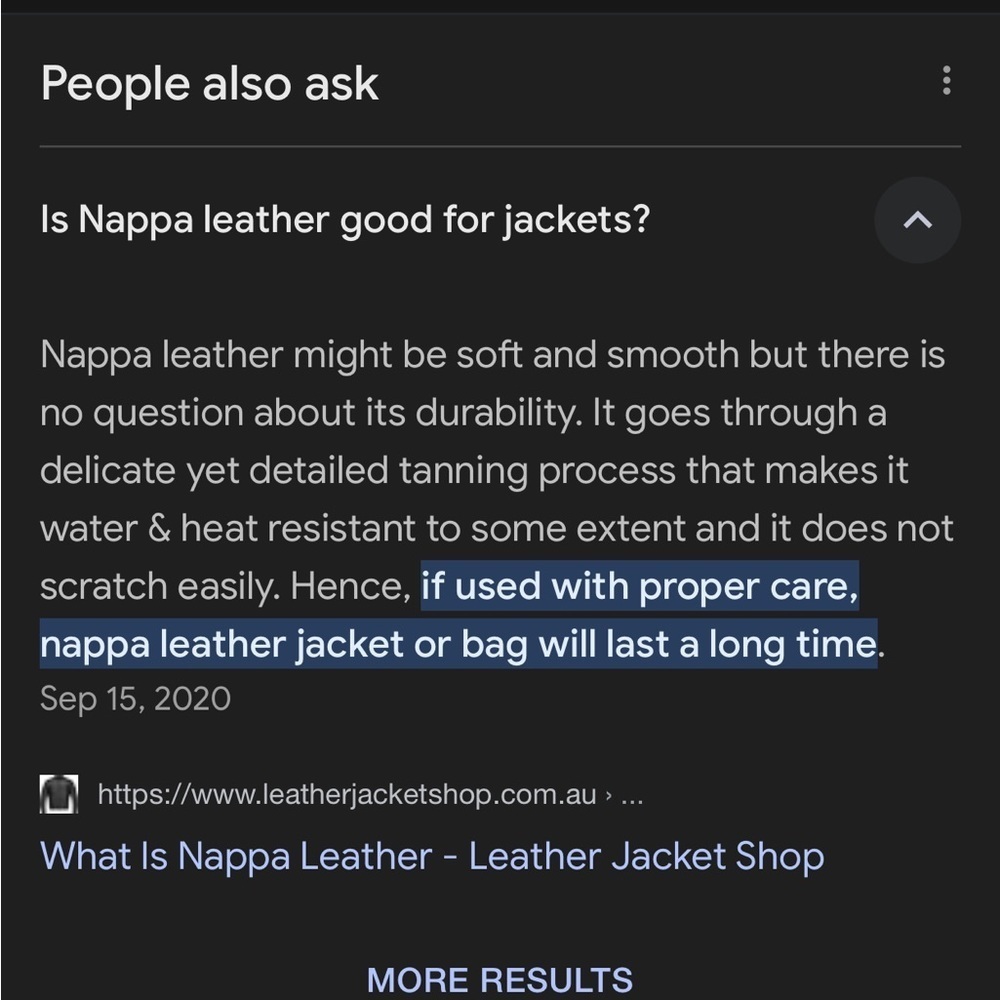Click the "water & heat resistant" text line
This screenshot has width=1000, height=1000.
(x=497, y=528)
